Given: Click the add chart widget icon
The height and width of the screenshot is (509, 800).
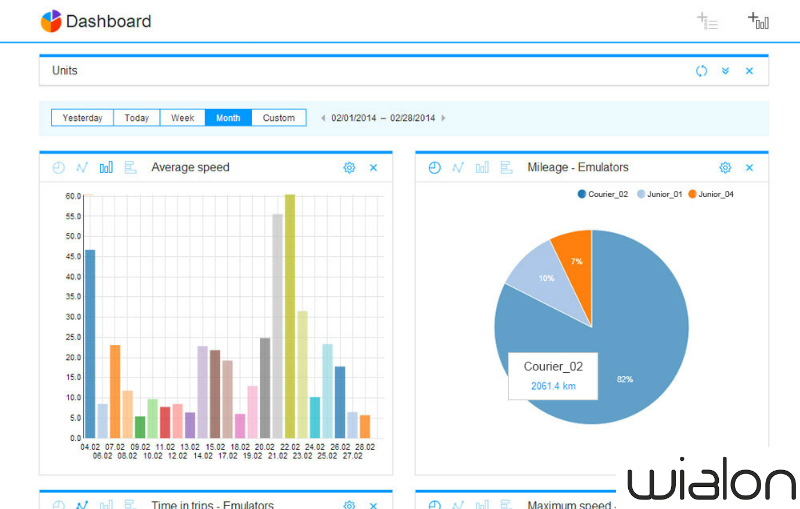Looking at the screenshot, I should (x=757, y=21).
